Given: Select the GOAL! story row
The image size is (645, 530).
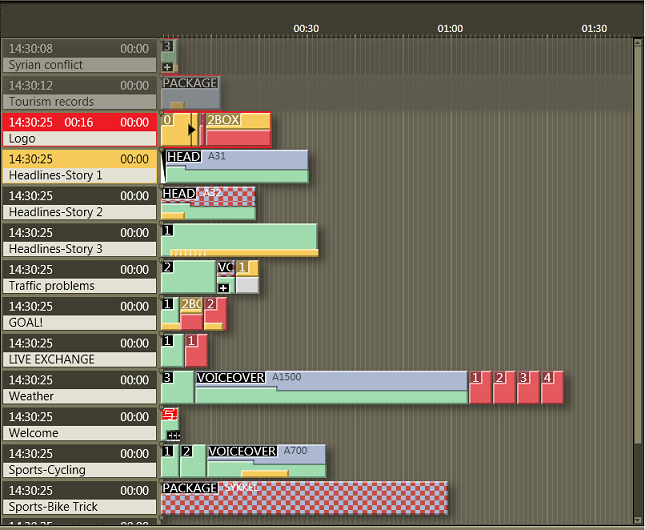Looking at the screenshot, I should point(79,314).
